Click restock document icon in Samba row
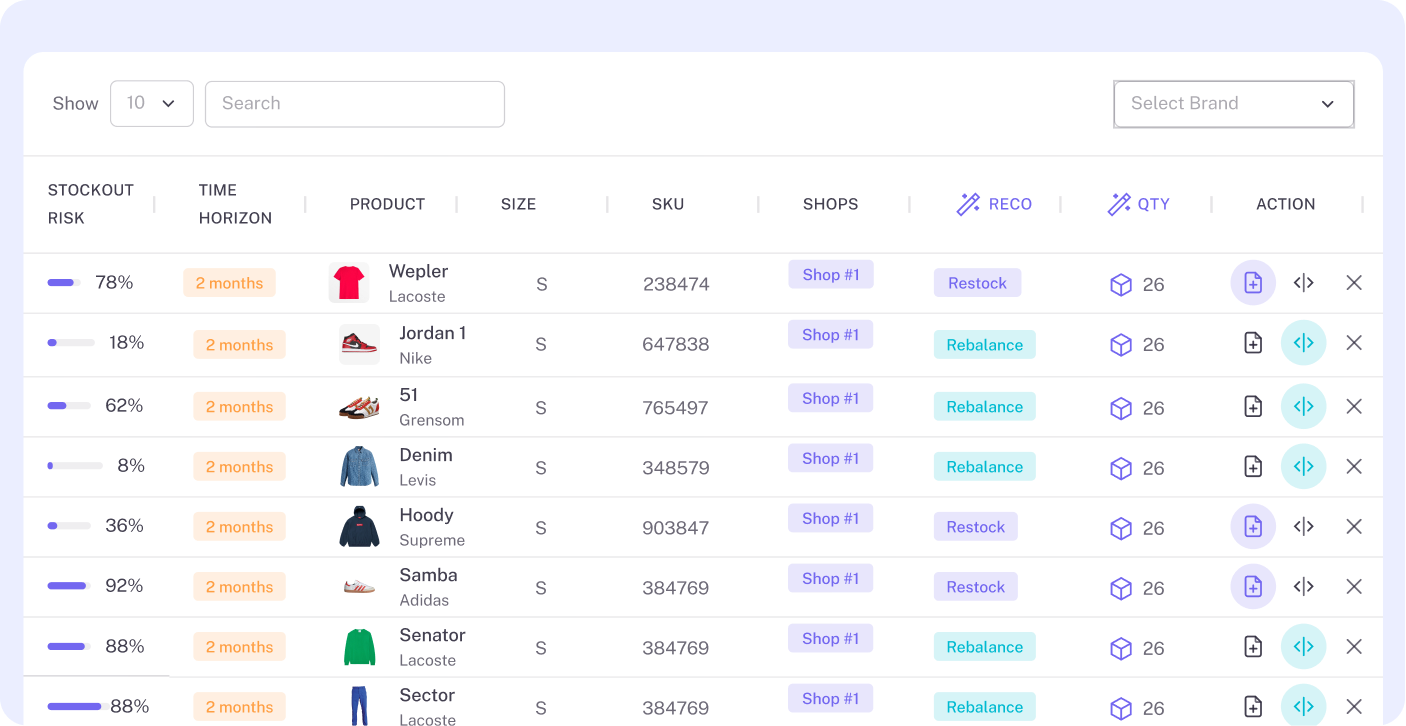The width and height of the screenshot is (1406, 726). [x=1252, y=587]
